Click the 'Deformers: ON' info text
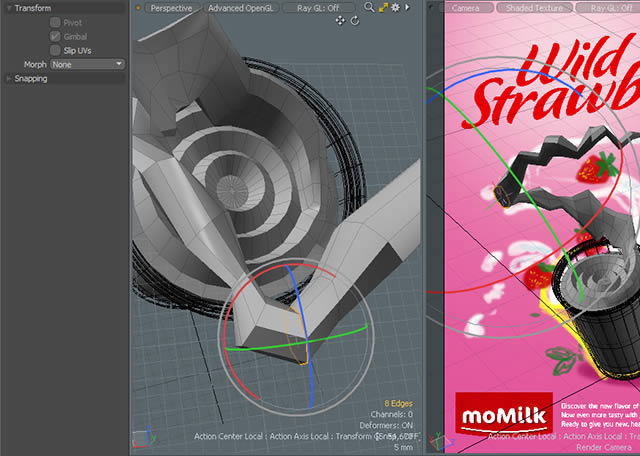Screen dimensions: 640x456 pyautogui.click(x=386, y=425)
